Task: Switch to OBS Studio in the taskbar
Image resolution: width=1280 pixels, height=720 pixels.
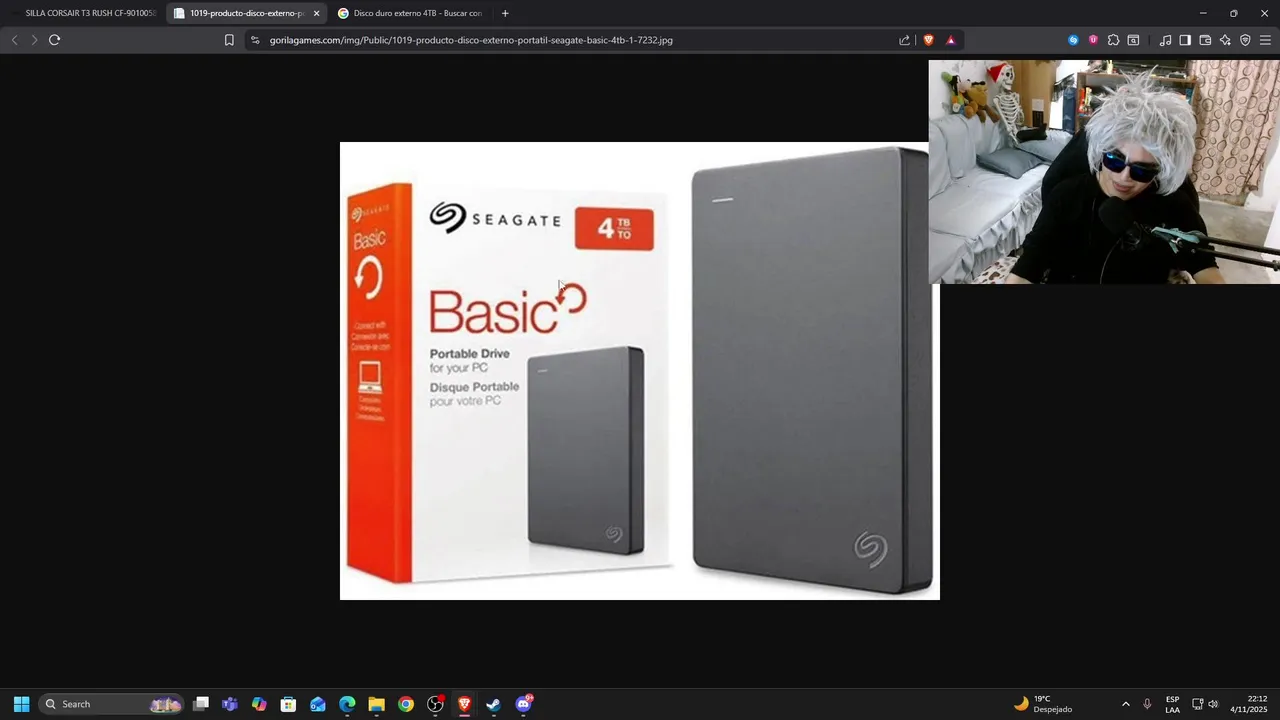Action: click(x=435, y=704)
